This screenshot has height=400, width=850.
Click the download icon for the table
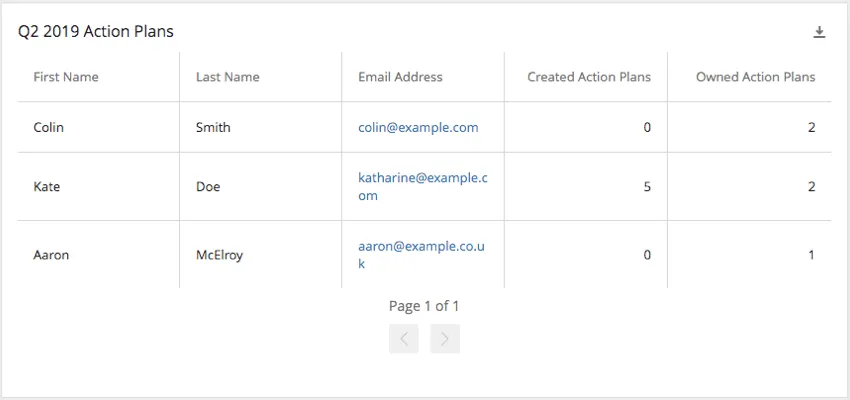point(819,32)
